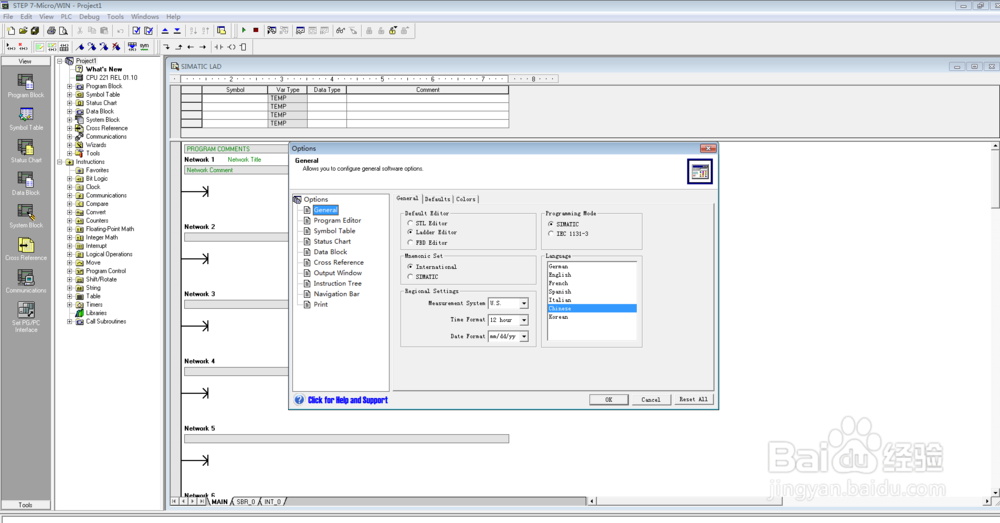Click the Network 1 comment field
This screenshot has width=1000, height=523.
click(x=237, y=170)
